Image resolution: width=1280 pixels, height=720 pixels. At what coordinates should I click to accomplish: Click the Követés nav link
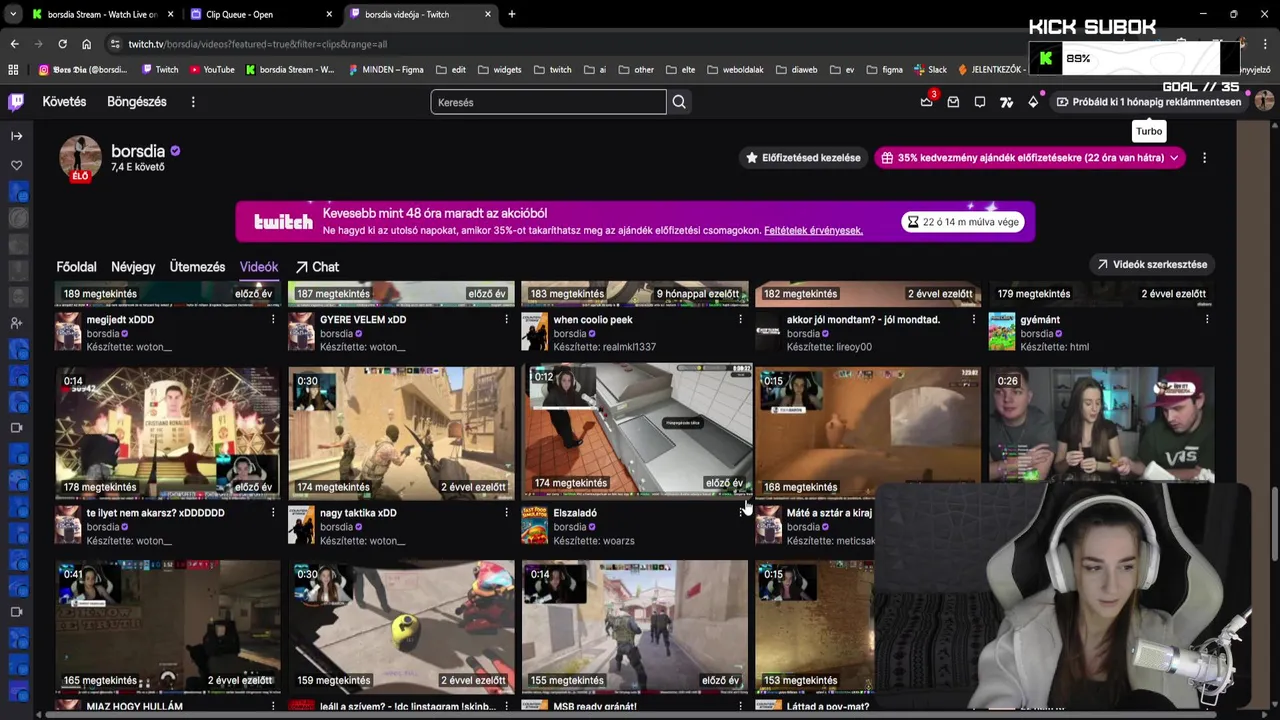pyautogui.click(x=64, y=102)
